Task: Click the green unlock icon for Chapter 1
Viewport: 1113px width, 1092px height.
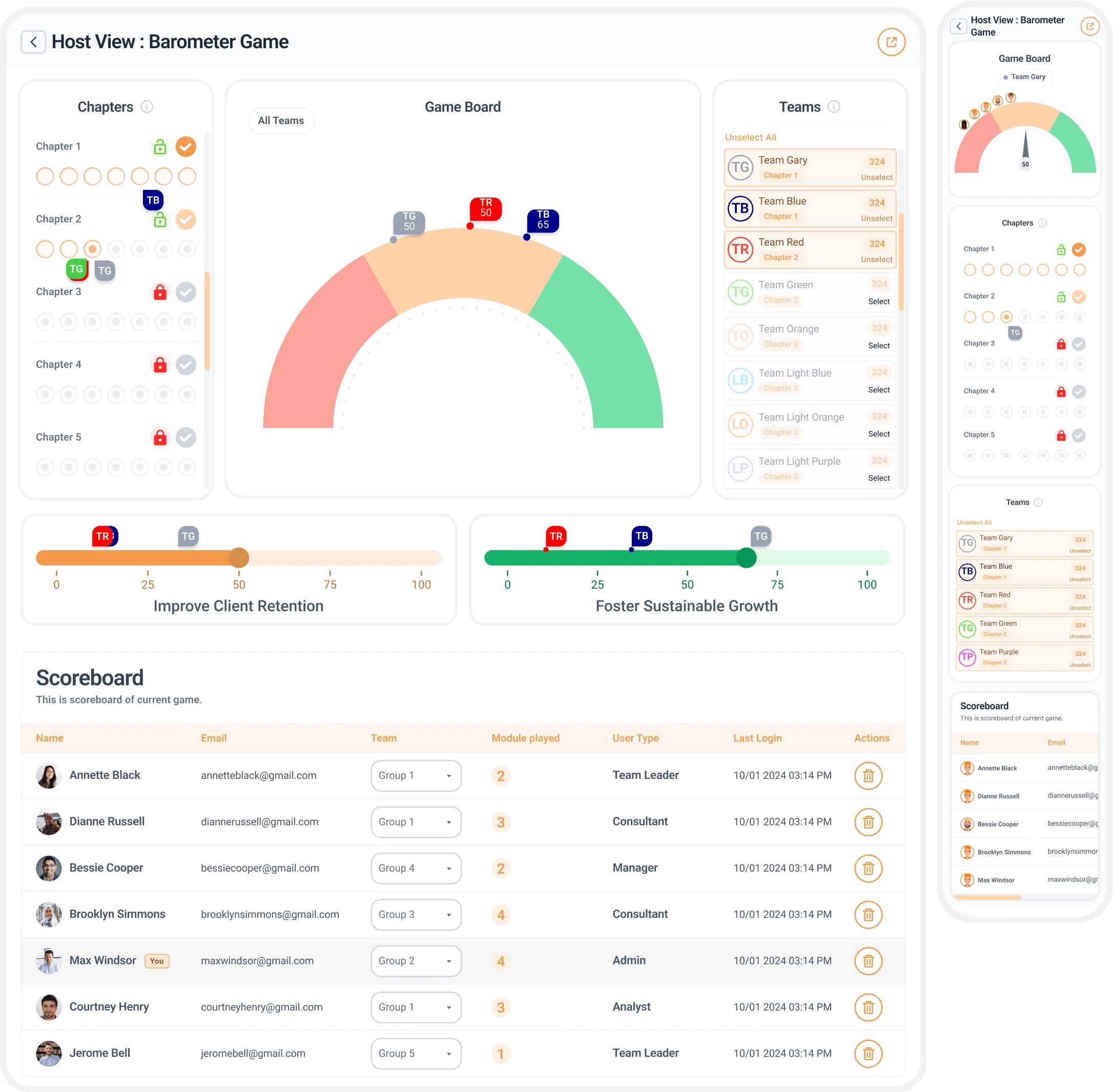Action: 160,147
